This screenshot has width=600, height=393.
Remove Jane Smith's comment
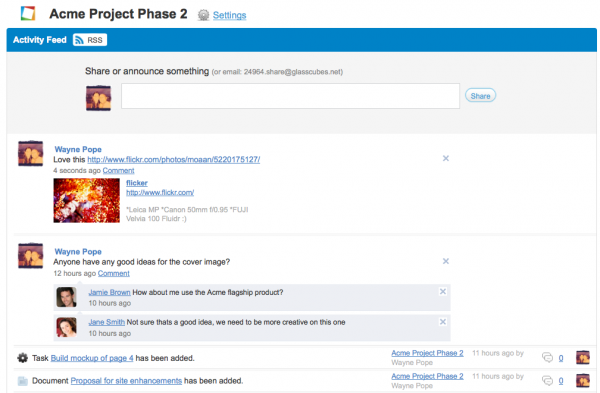click(443, 322)
